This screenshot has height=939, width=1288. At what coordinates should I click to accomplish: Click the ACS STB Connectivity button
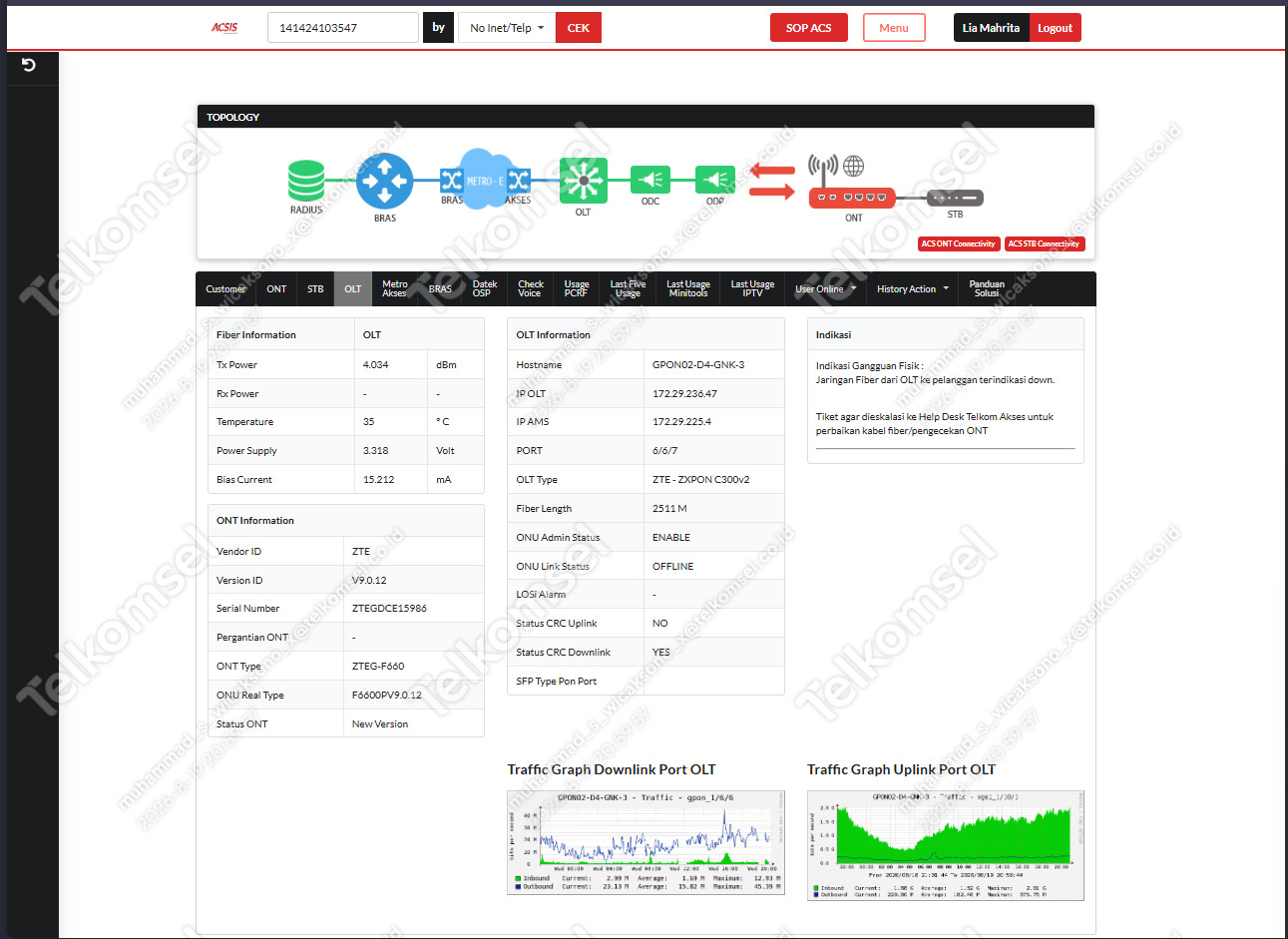1044,243
